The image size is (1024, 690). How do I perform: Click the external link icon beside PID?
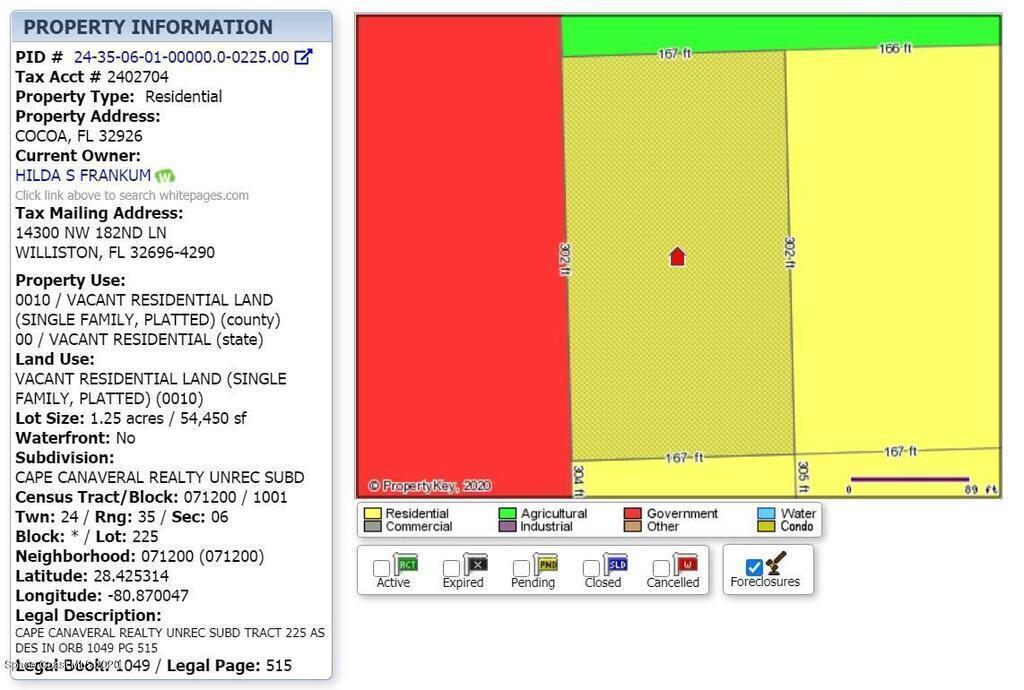(x=303, y=57)
